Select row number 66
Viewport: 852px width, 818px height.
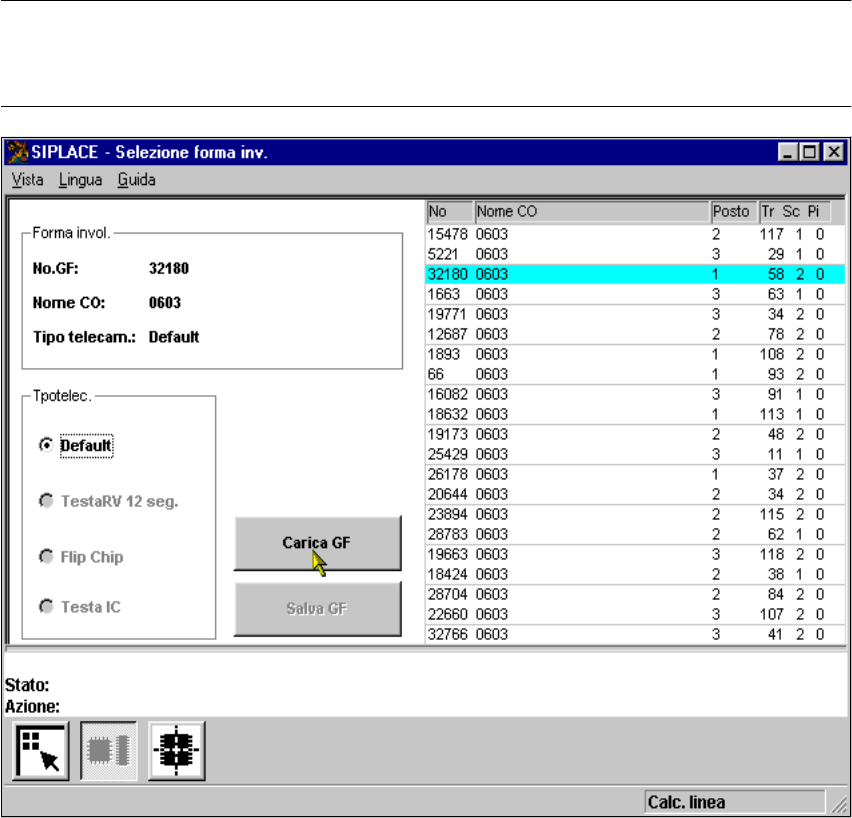[635, 374]
